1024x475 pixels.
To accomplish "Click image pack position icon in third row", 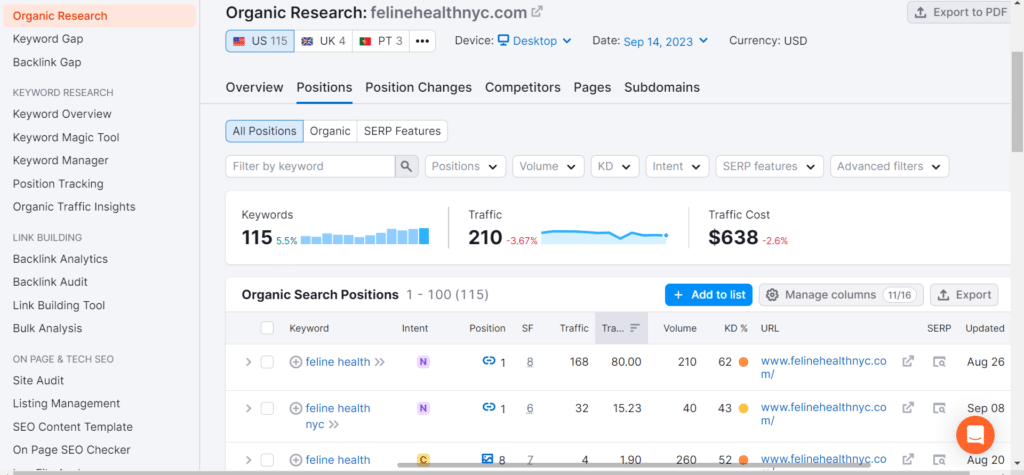I will point(487,459).
